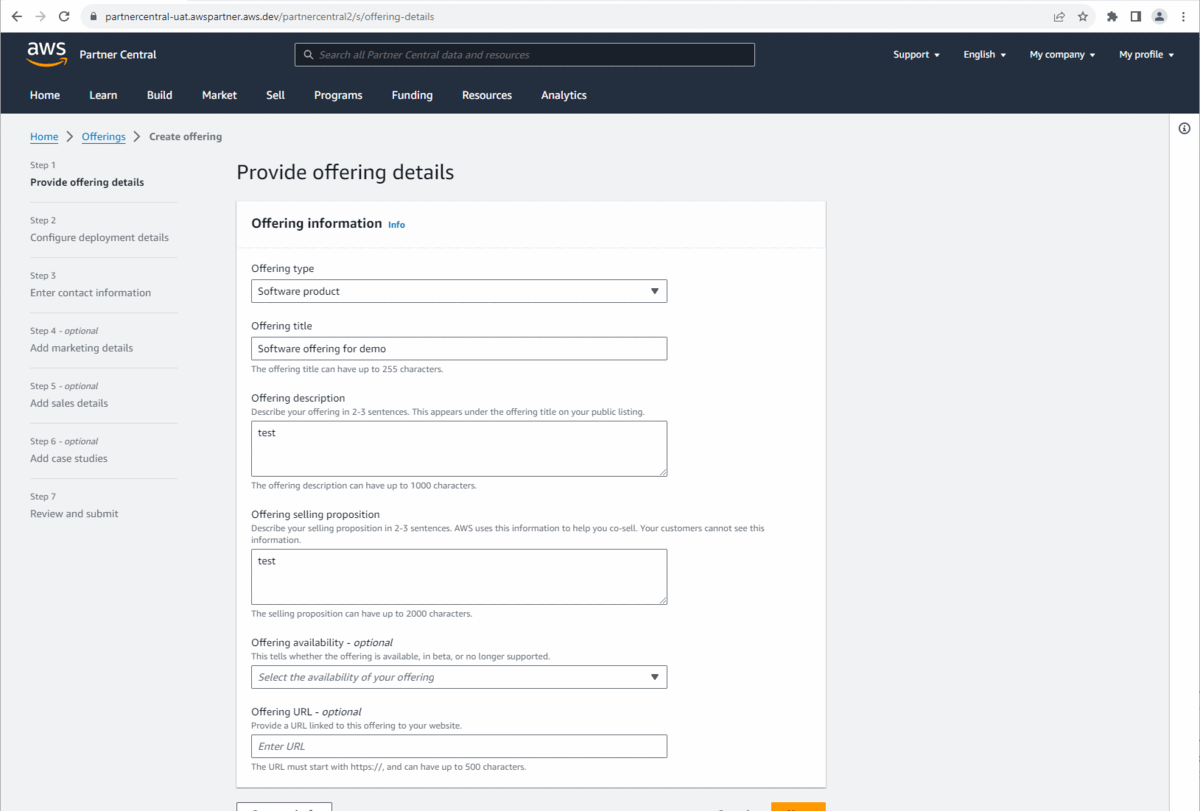Click the Info link beside Offering information
The image size is (1200, 811).
pos(396,224)
